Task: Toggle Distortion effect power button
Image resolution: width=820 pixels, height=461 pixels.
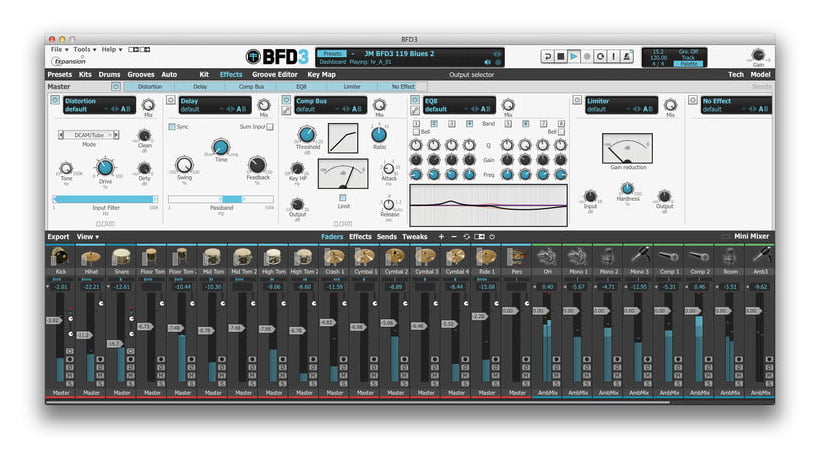Action: [x=55, y=99]
